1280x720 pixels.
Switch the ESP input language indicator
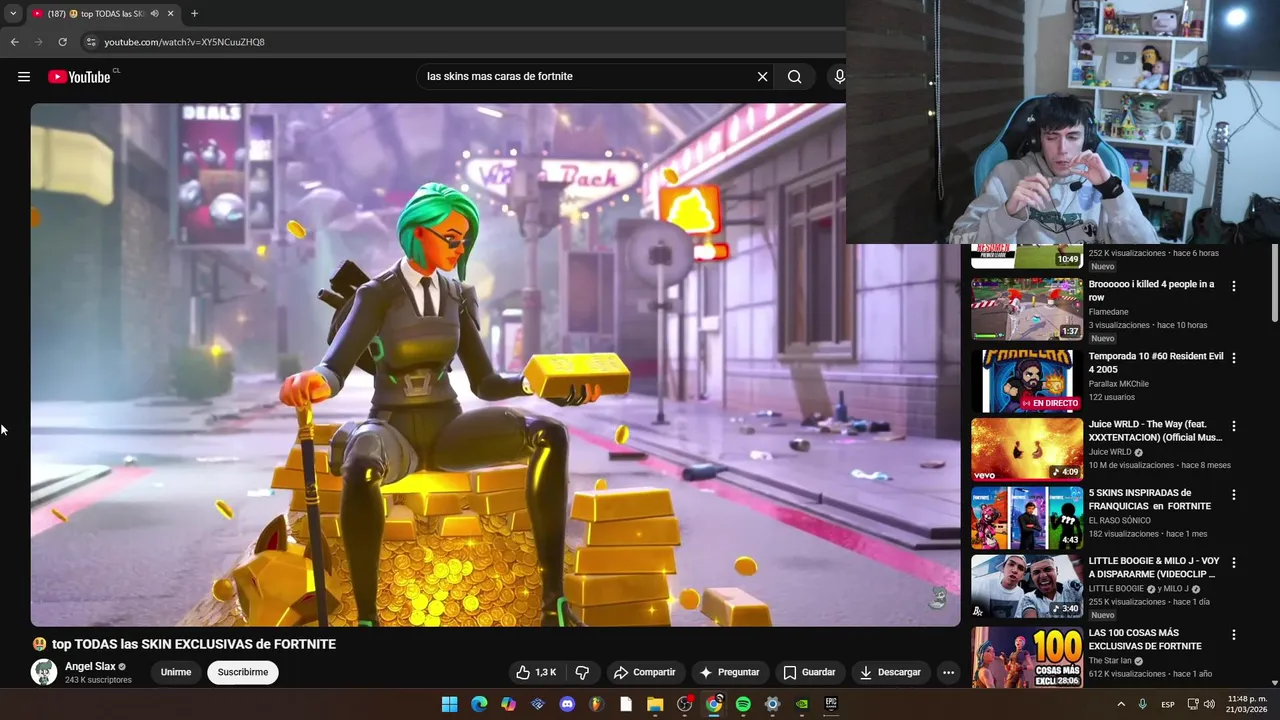[x=1168, y=704]
